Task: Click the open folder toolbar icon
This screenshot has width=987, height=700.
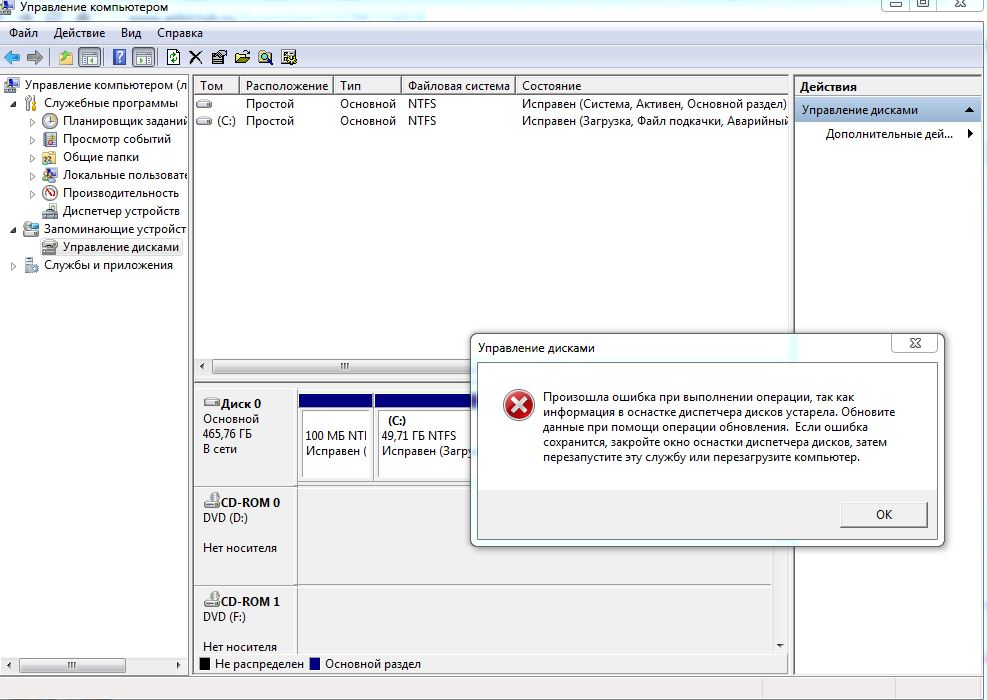Action: tap(242, 57)
